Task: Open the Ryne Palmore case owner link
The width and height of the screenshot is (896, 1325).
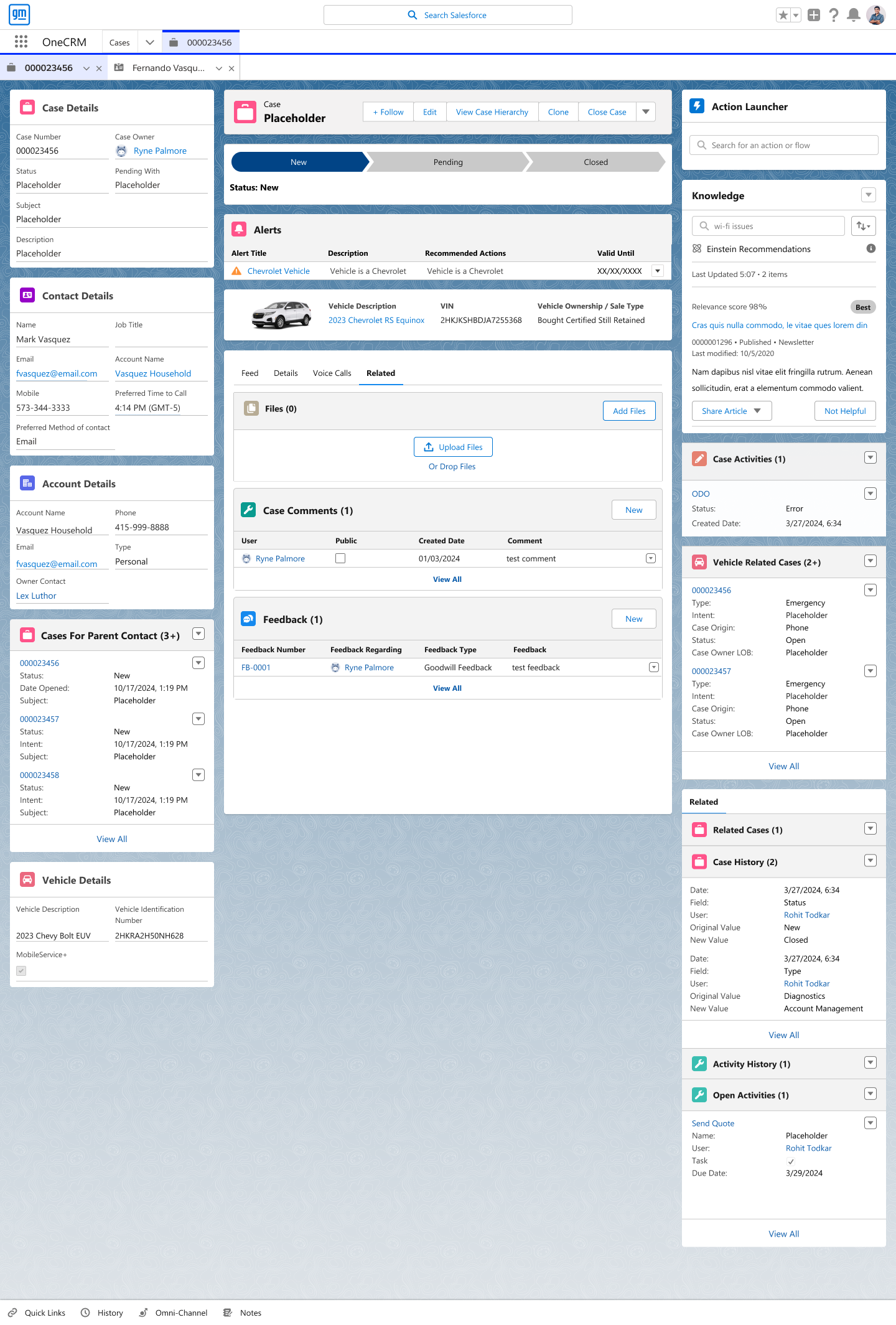Action: pyautogui.click(x=160, y=151)
